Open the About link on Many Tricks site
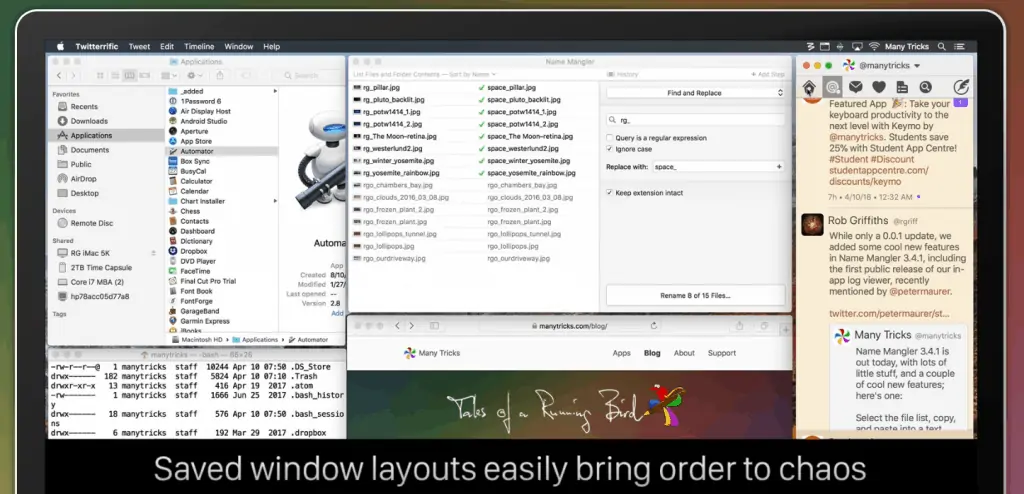This screenshot has height=494, width=1024. click(x=684, y=353)
